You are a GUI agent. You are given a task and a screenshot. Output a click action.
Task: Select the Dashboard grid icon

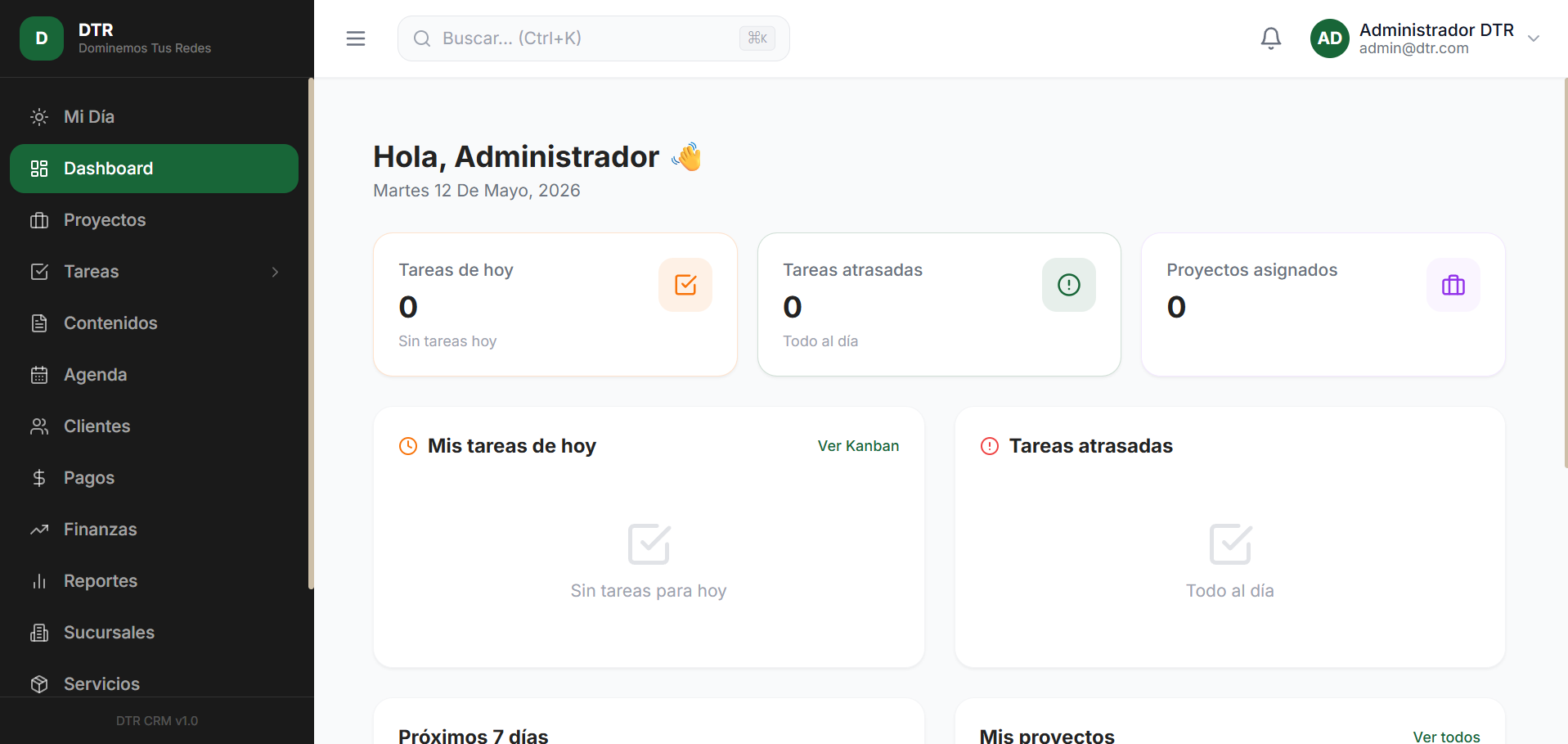[39, 169]
